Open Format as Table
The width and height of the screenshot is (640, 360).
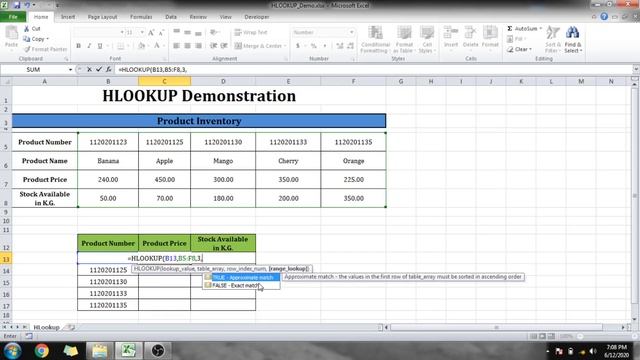point(403,39)
